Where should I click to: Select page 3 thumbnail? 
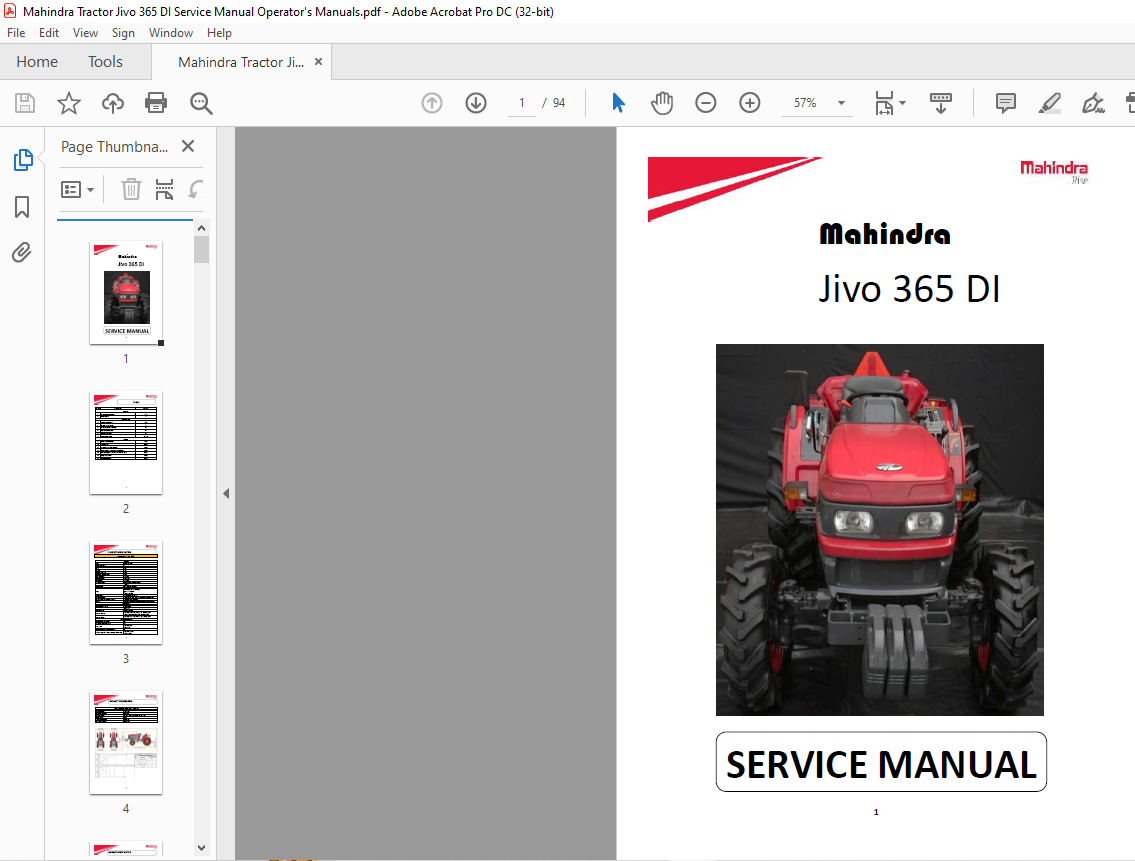(x=126, y=592)
